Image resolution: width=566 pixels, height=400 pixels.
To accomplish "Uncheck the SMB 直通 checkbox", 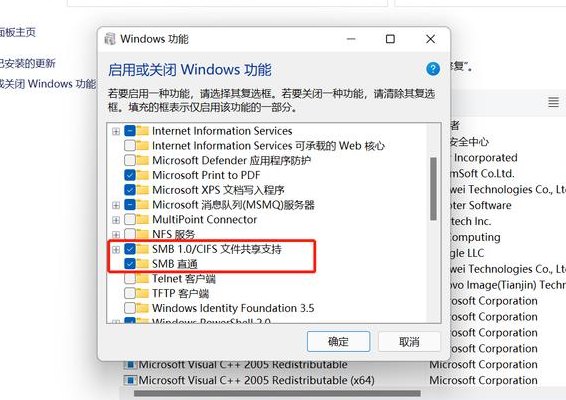I will (130, 264).
